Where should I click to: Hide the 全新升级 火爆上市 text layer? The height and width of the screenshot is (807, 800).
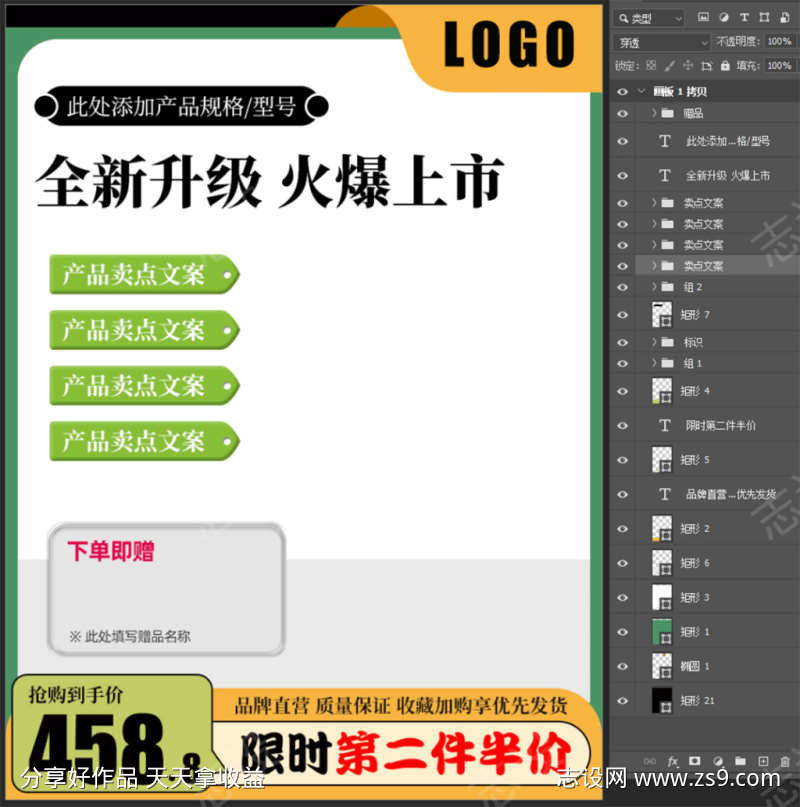tap(622, 175)
